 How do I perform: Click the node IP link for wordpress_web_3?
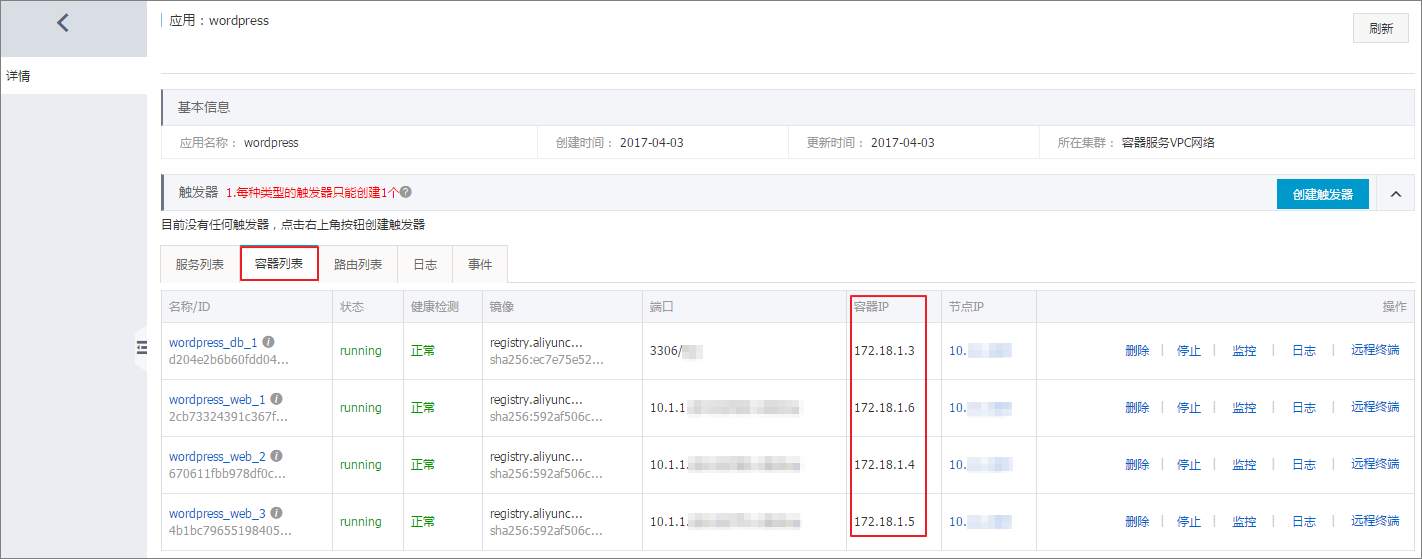pyautogui.click(x=980, y=521)
